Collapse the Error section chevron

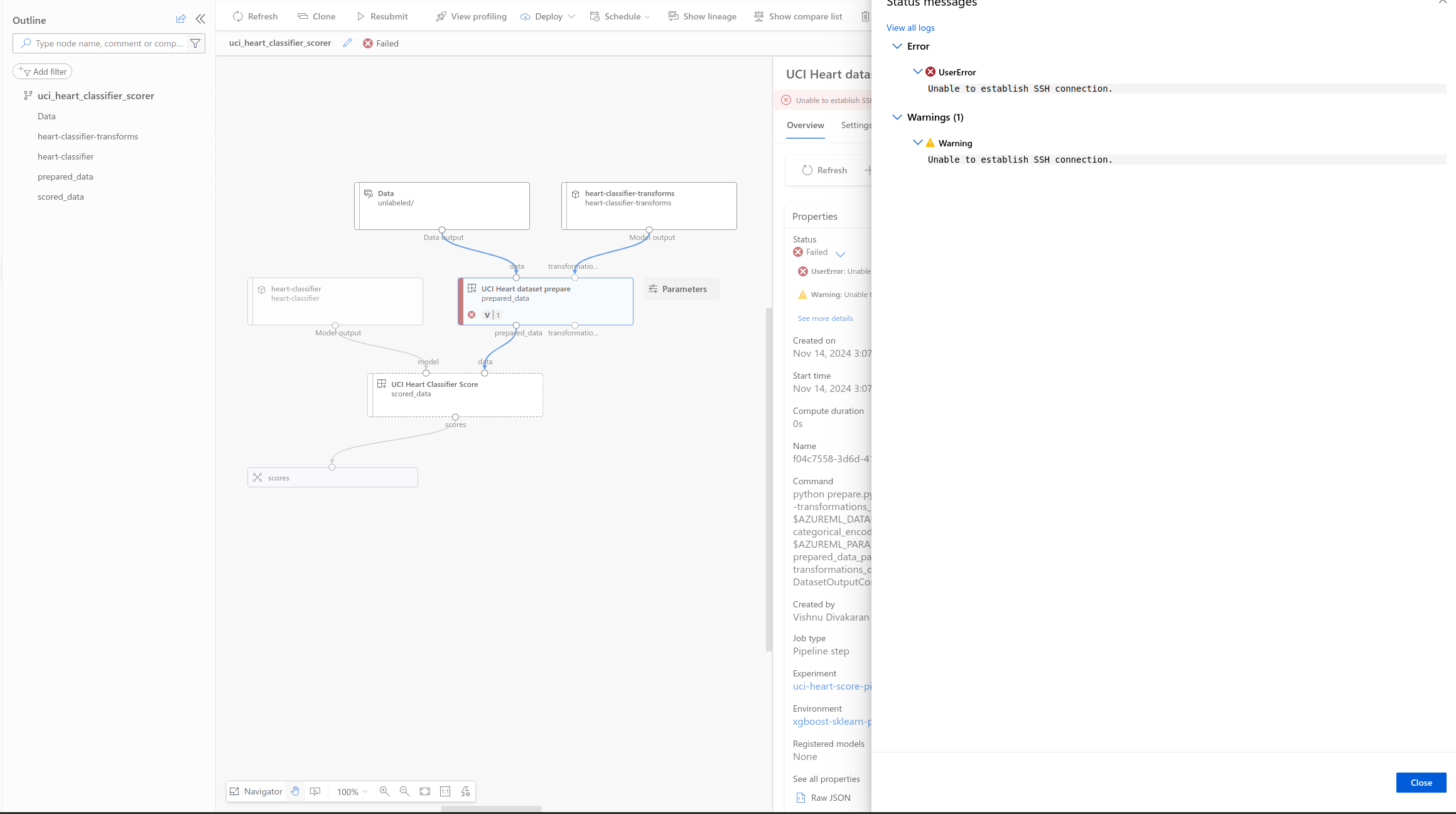(897, 46)
